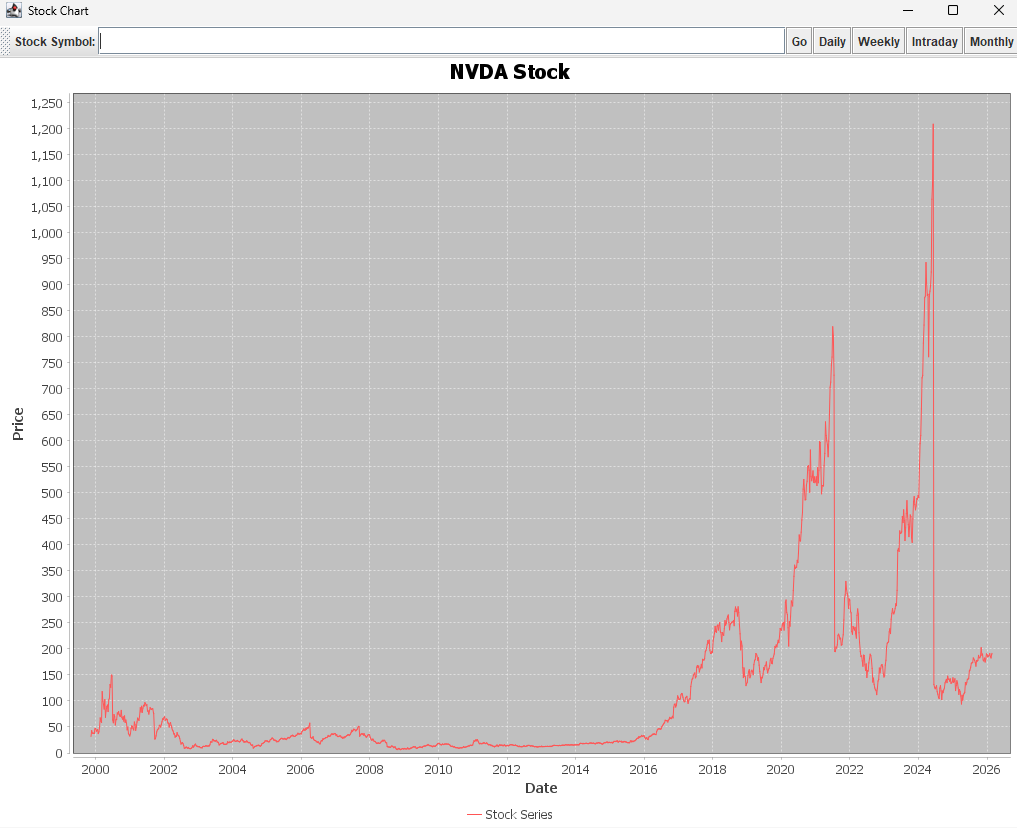Switch chart to Daily view
Image resolution: width=1017 pixels, height=828 pixels.
pyautogui.click(x=832, y=41)
